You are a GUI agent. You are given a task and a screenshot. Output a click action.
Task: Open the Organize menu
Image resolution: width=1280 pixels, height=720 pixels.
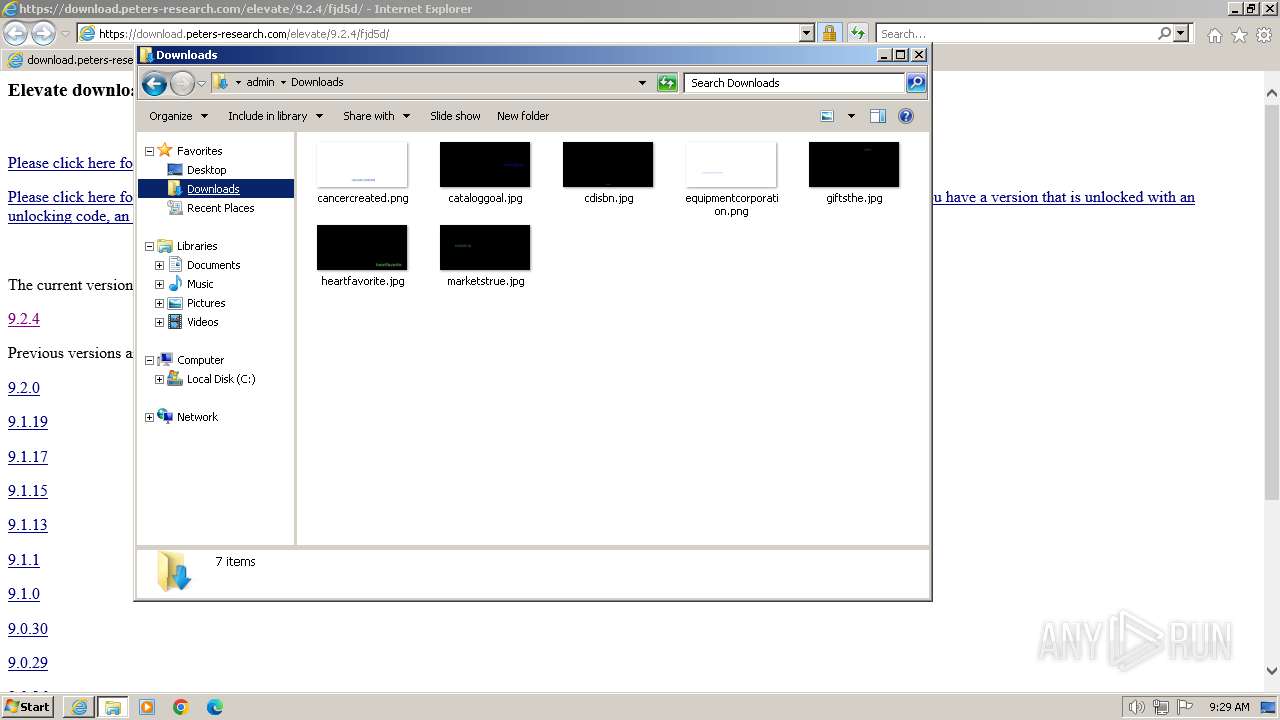click(178, 116)
